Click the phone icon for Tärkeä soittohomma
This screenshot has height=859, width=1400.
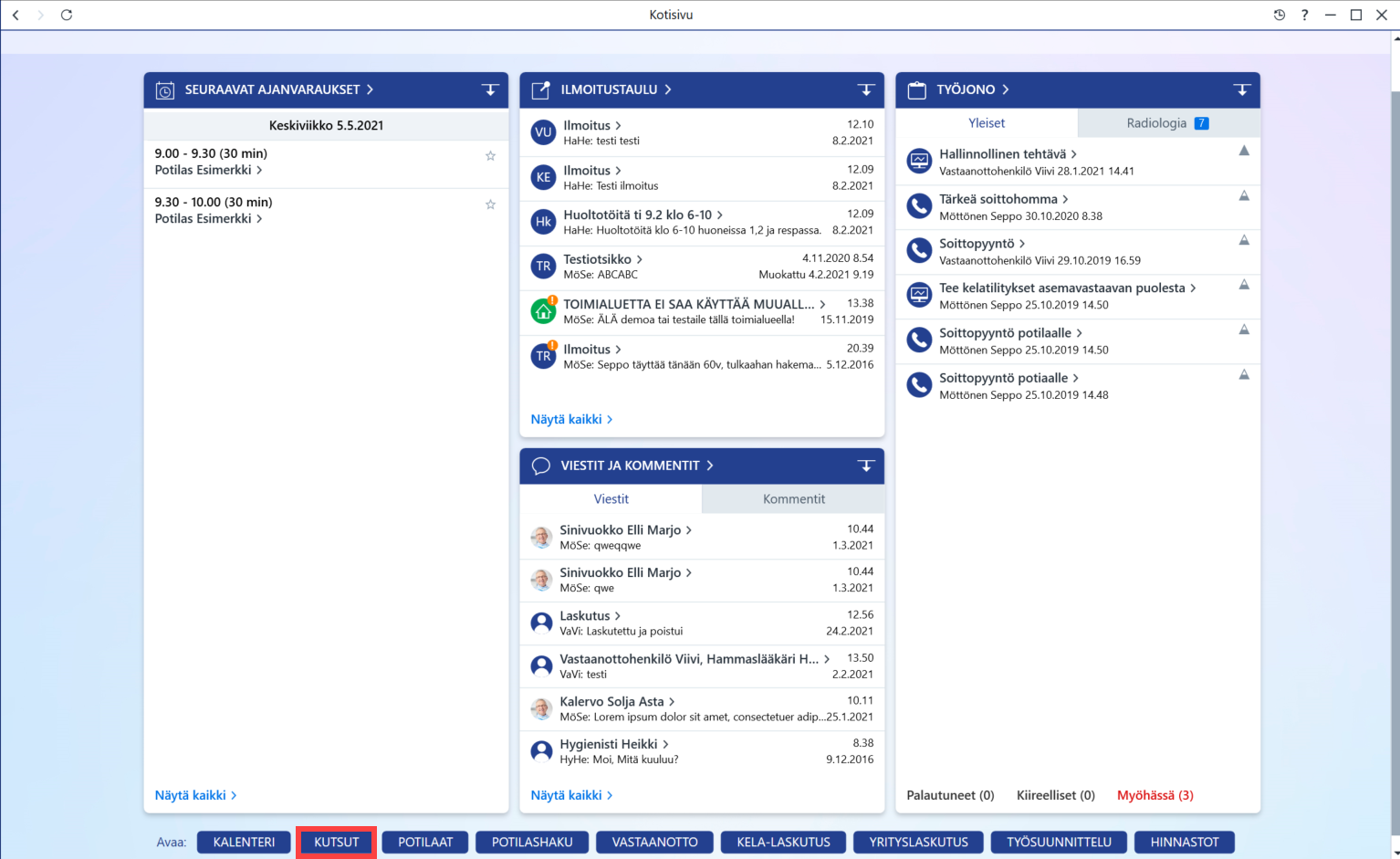point(919,206)
